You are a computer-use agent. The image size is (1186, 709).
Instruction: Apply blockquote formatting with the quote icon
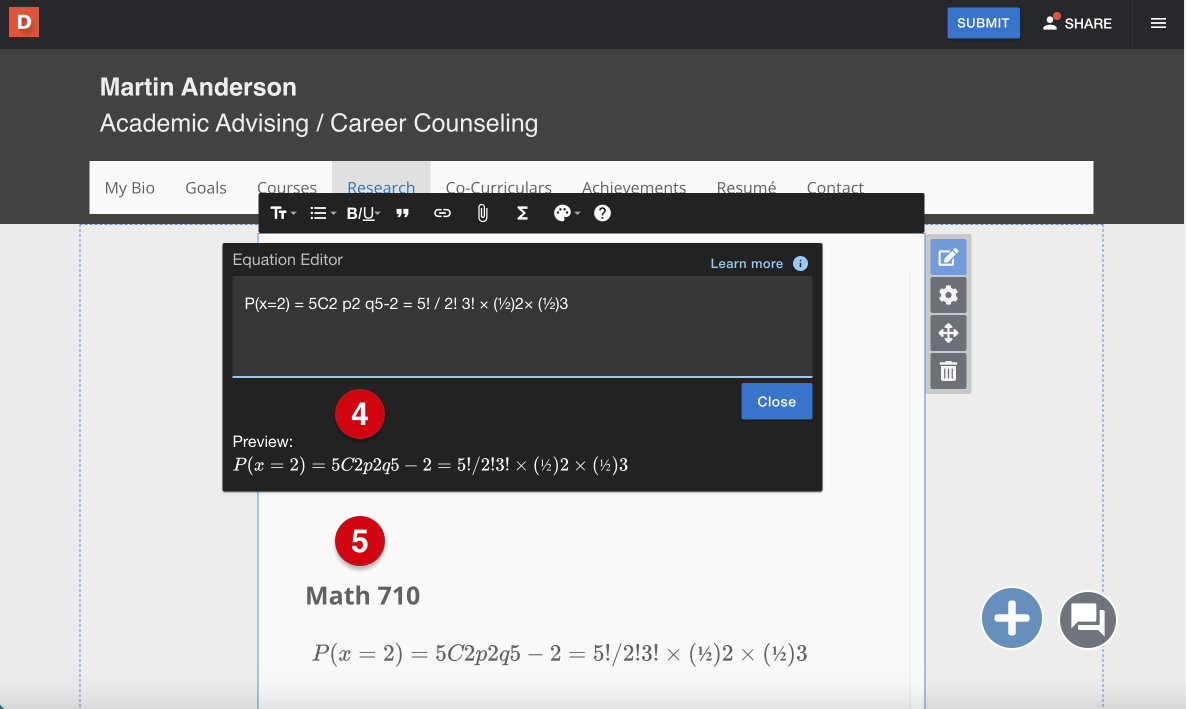coord(402,212)
